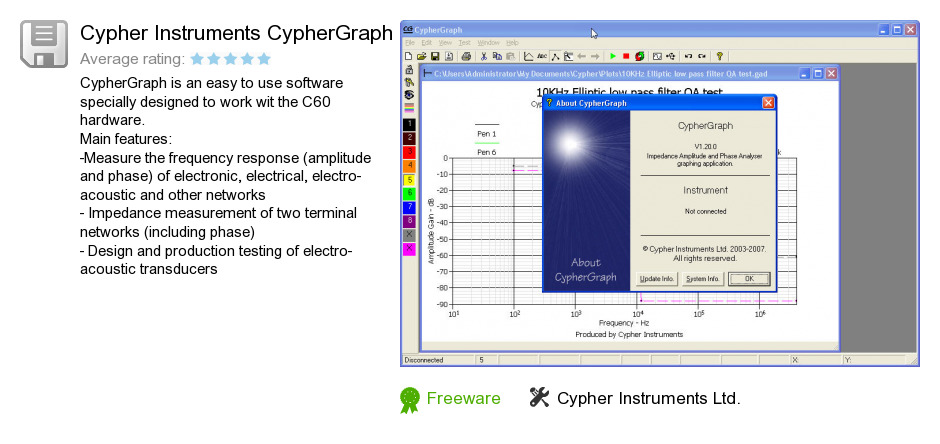This screenshot has width=940, height=444.
Task: Click the magenta X pen swatch
Action: point(409,249)
